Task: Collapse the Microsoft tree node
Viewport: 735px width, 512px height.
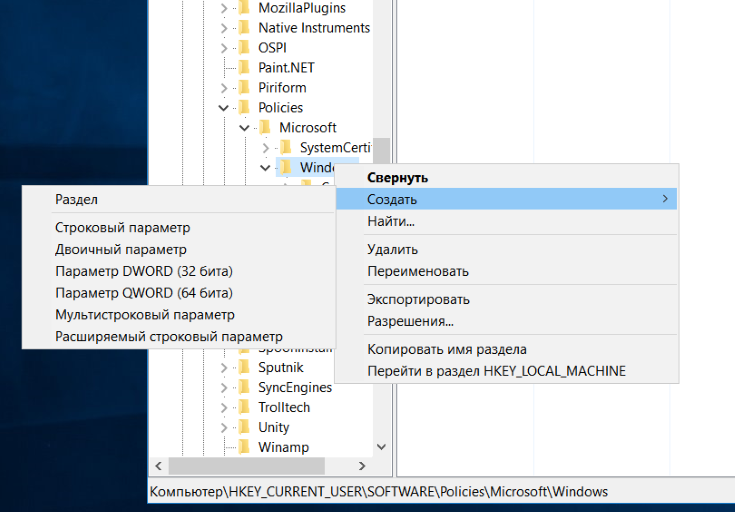Action: 244,128
